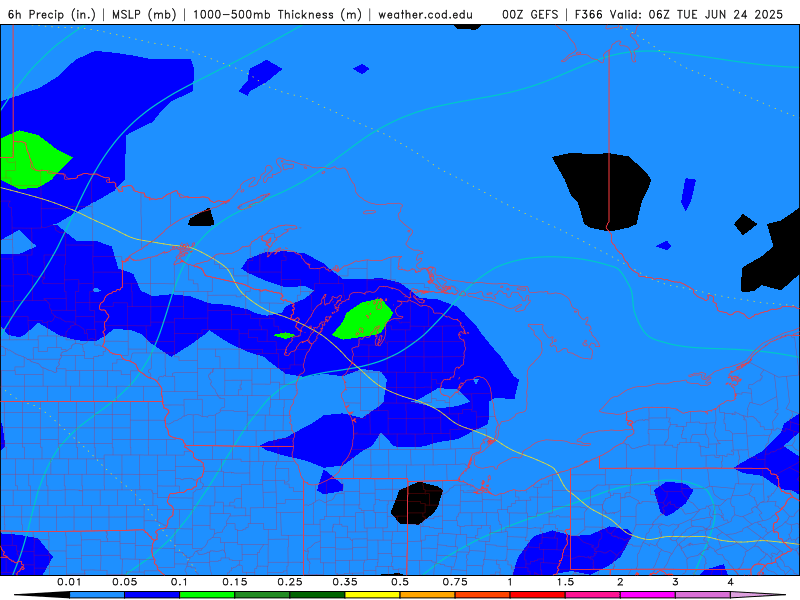This screenshot has height=600, width=800.
Task: Select the medium green 0.15–0.25 legend swatch
Action: tap(262, 595)
